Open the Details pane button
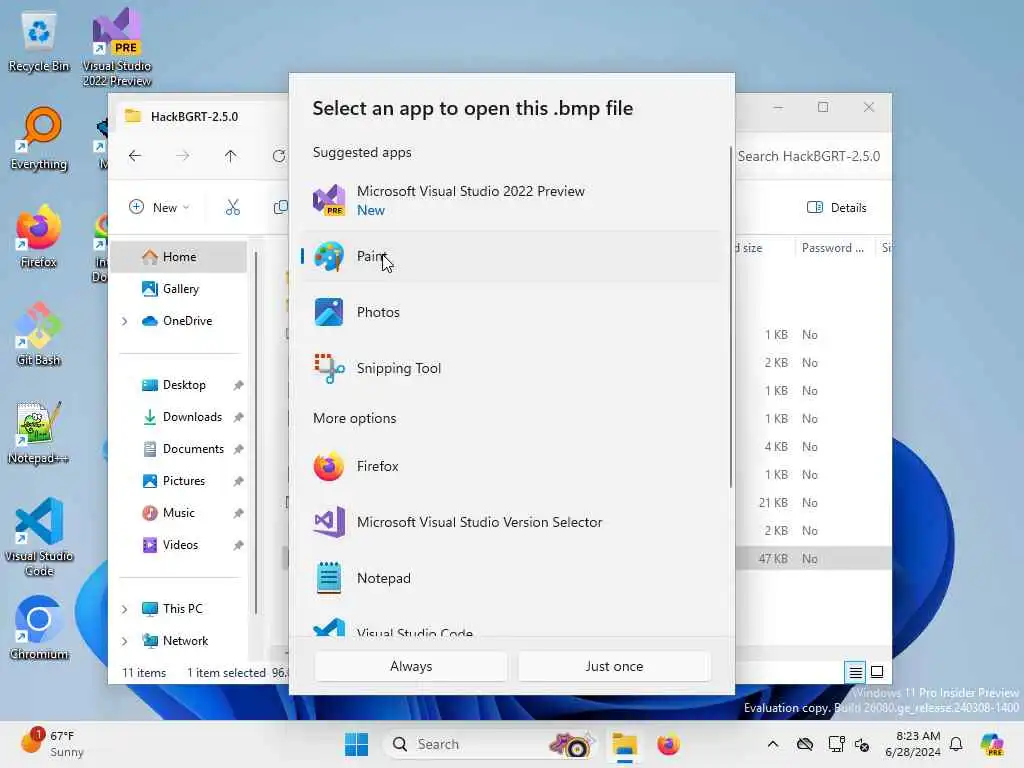The height and width of the screenshot is (768, 1024). 837,208
